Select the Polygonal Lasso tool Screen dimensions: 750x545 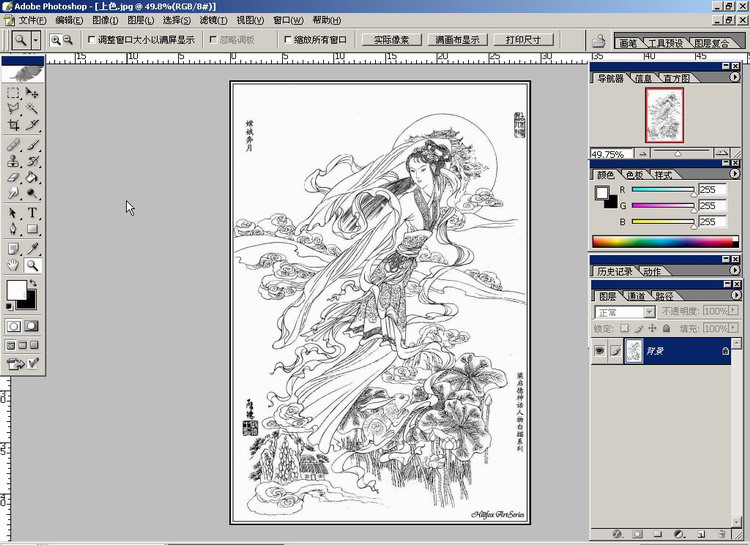click(13, 109)
